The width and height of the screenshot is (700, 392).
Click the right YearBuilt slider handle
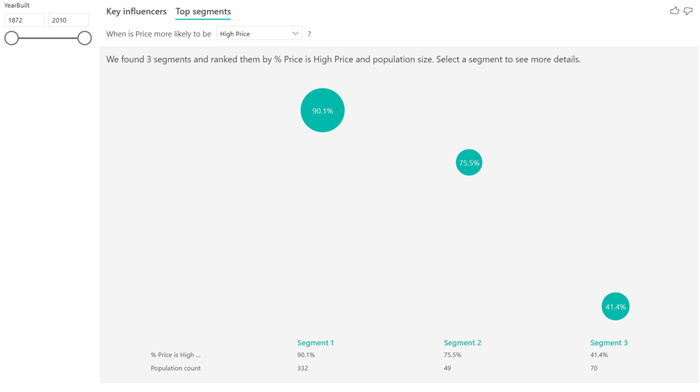tap(84, 38)
